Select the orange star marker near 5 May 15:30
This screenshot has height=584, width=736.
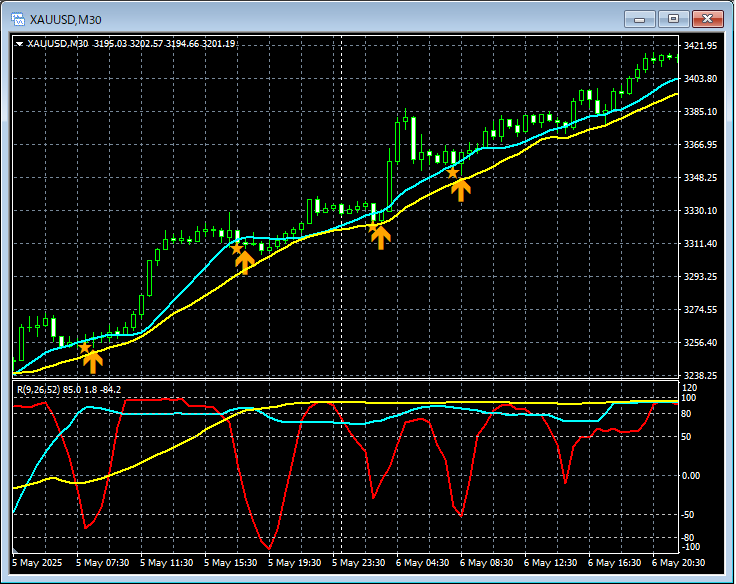236,248
